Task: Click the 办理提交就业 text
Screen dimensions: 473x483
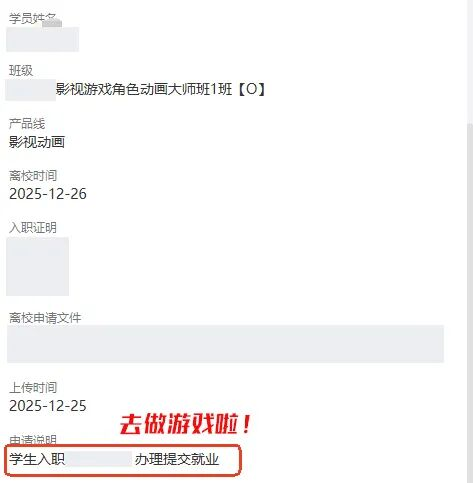Action: point(177,459)
